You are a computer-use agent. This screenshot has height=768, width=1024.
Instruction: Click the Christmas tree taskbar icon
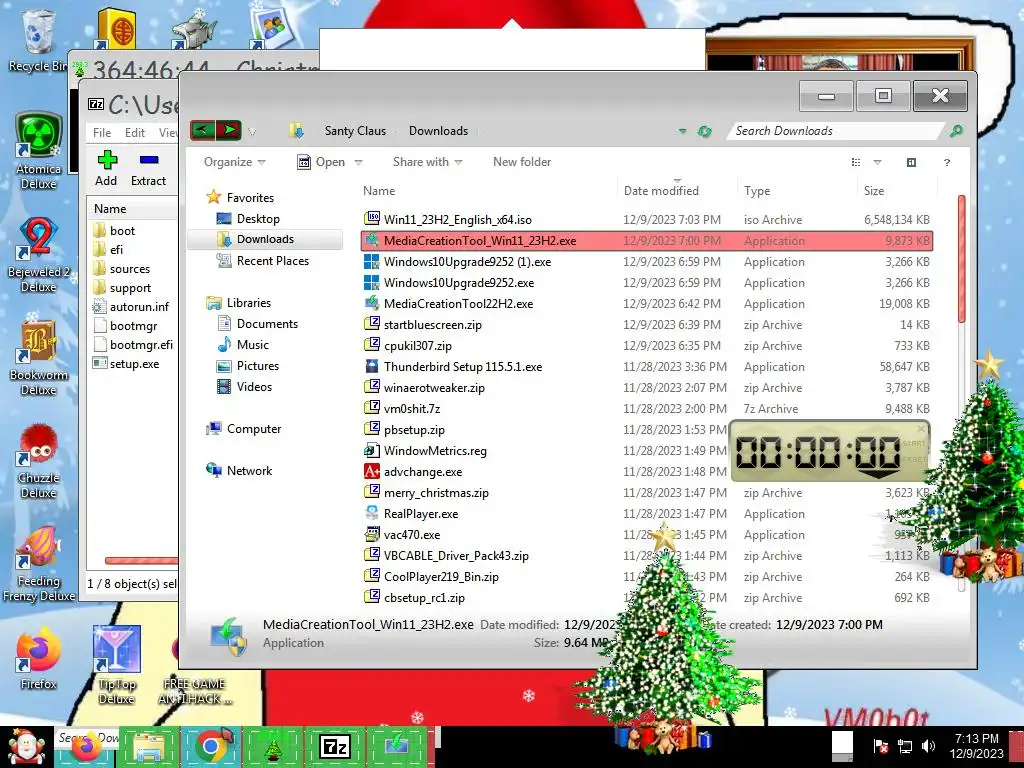coord(272,746)
